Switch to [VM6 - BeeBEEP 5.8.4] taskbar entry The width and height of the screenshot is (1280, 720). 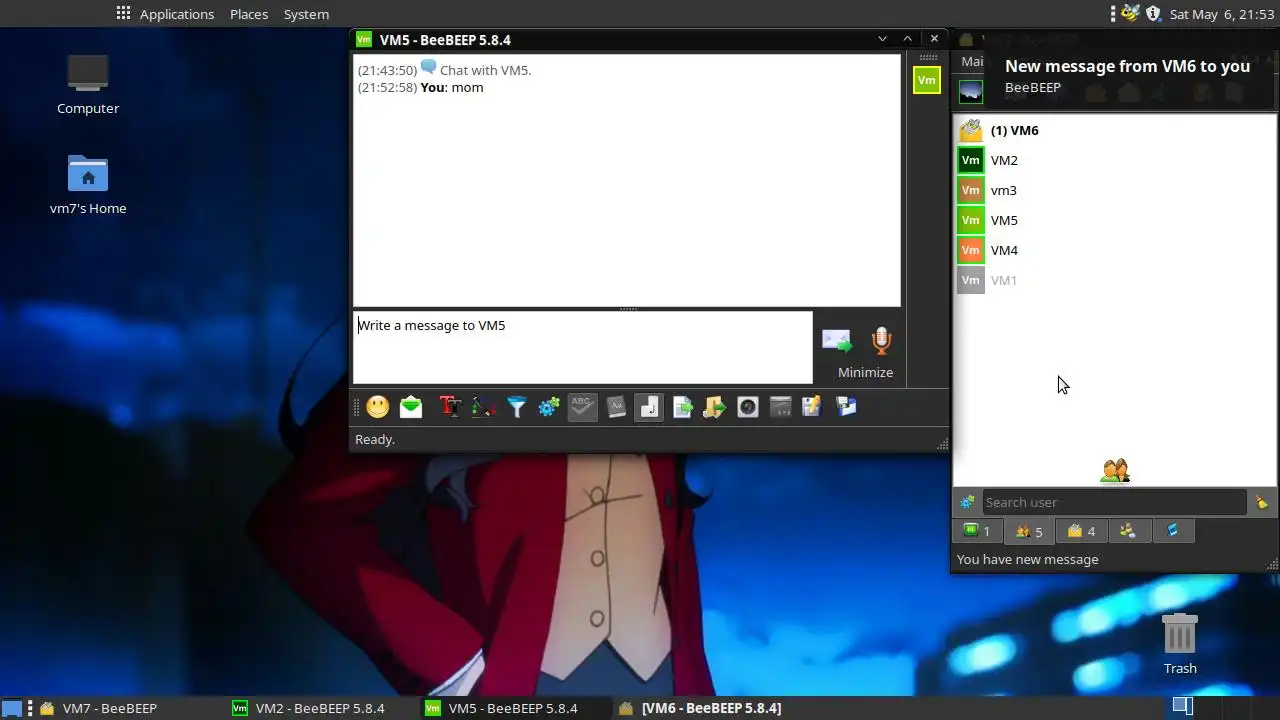(x=711, y=708)
